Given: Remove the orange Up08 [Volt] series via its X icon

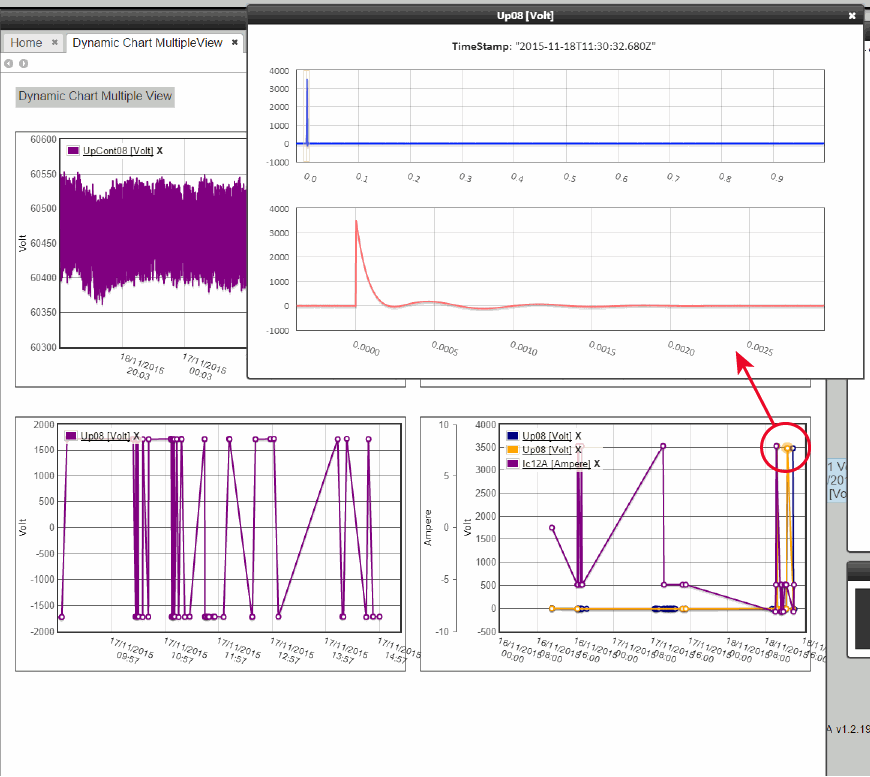Looking at the screenshot, I should [x=578, y=450].
